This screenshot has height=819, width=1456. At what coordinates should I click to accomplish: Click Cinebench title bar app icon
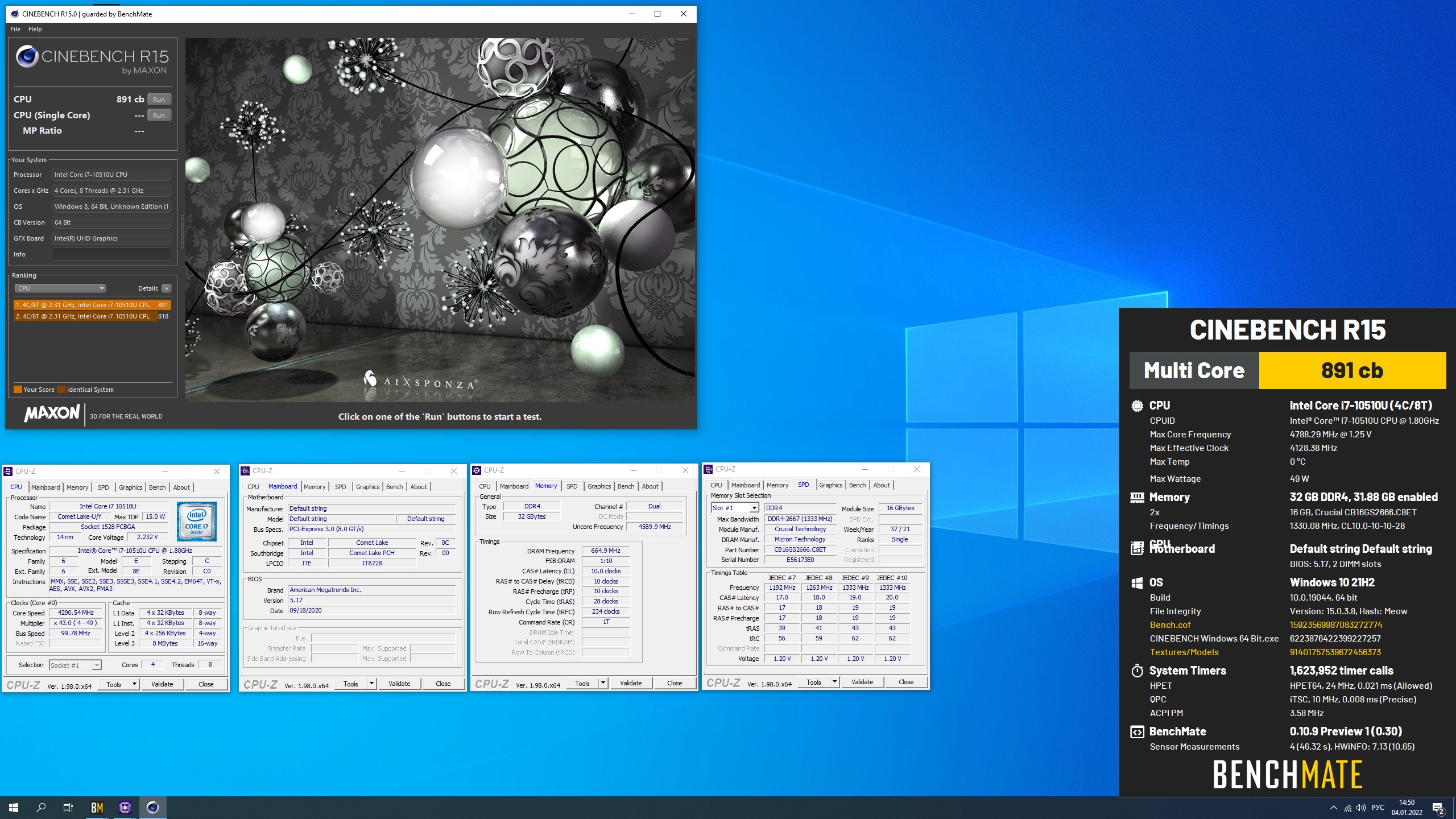click(x=15, y=14)
